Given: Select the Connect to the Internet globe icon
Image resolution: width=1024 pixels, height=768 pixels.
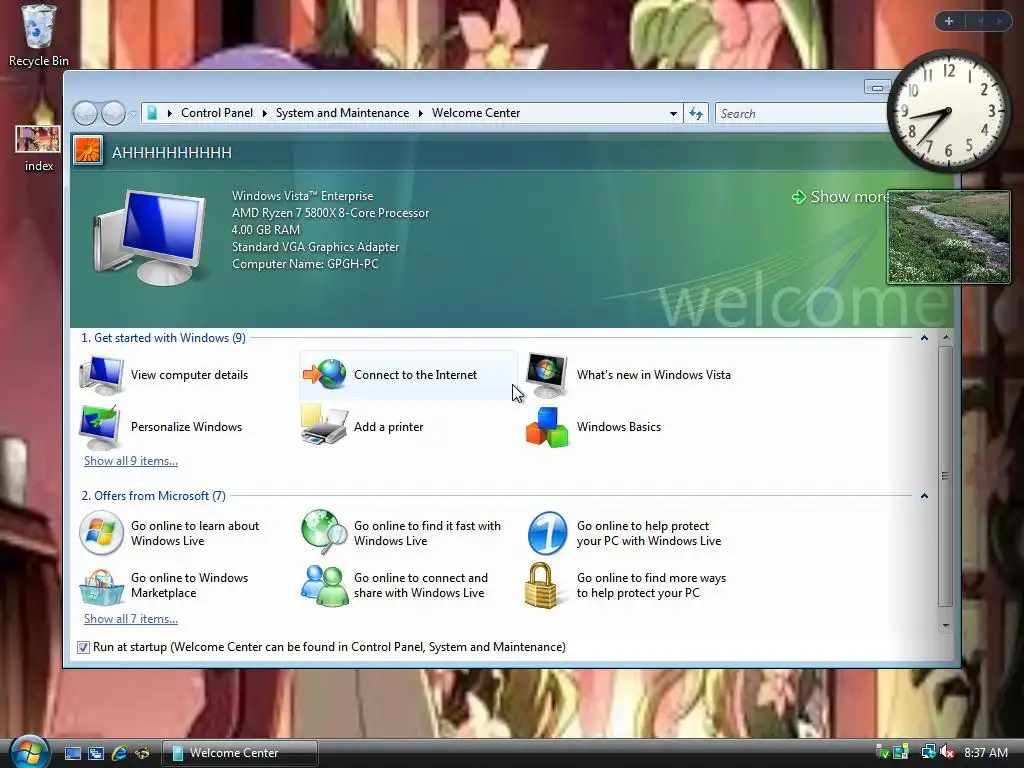Looking at the screenshot, I should [x=325, y=374].
